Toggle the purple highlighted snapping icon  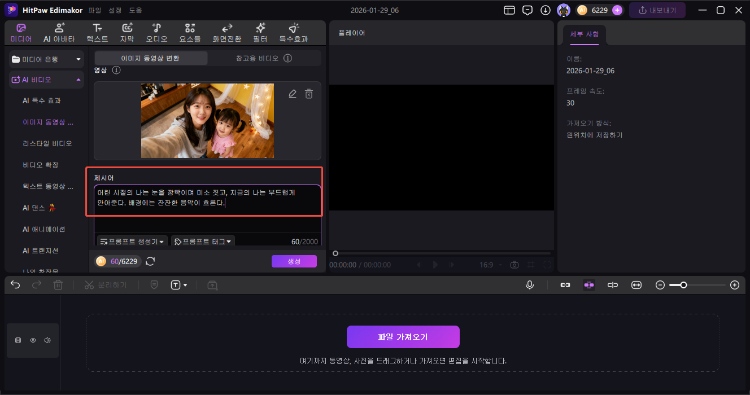tap(589, 285)
